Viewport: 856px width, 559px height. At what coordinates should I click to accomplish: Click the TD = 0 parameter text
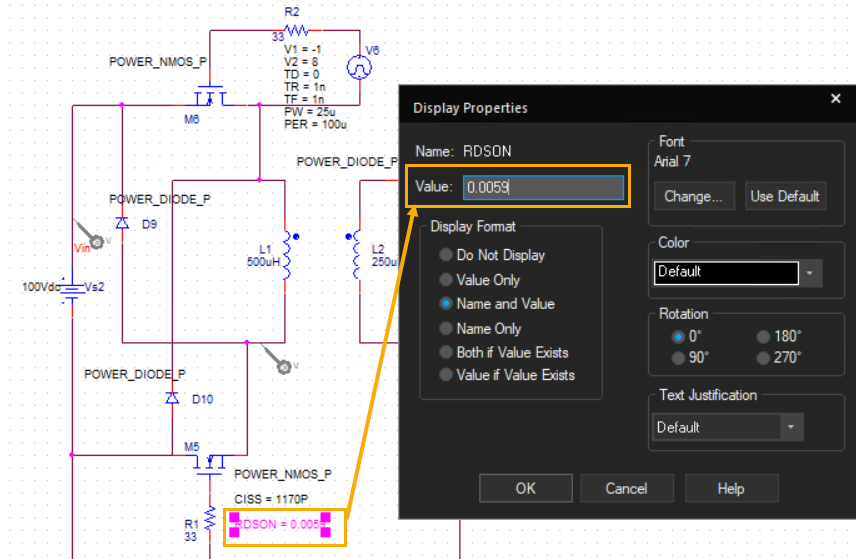(301, 74)
